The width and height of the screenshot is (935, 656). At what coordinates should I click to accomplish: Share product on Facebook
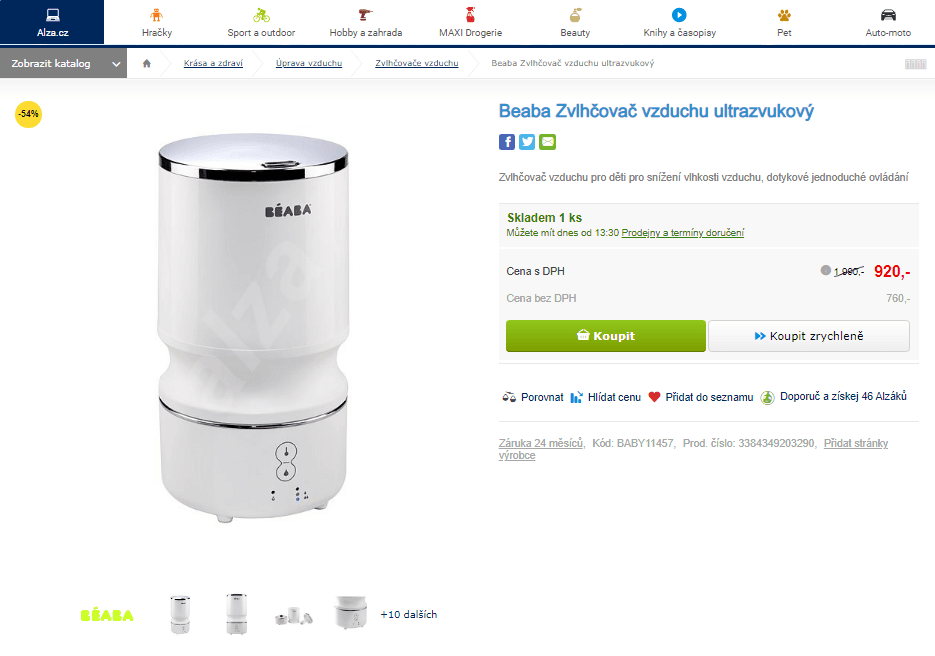[507, 142]
